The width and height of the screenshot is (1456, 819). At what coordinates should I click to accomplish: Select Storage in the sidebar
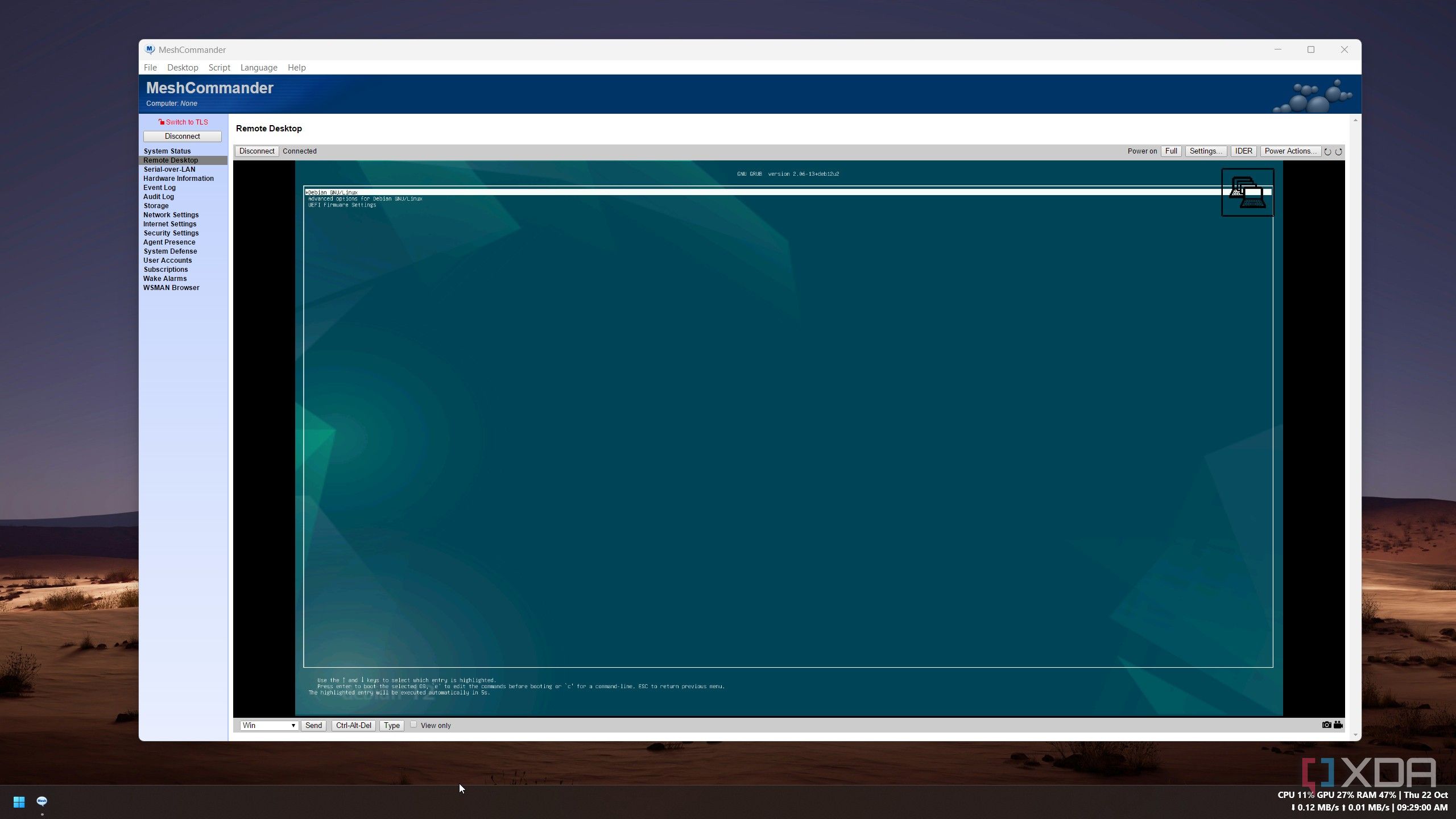pos(156,206)
